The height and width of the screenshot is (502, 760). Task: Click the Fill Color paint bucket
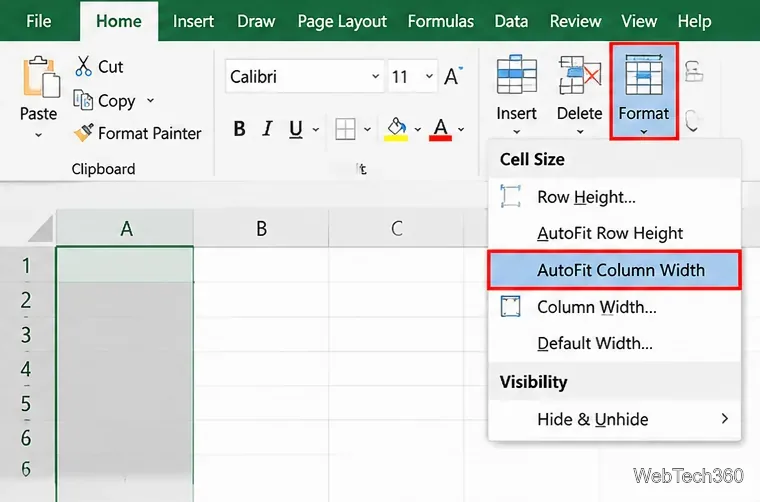click(x=396, y=129)
